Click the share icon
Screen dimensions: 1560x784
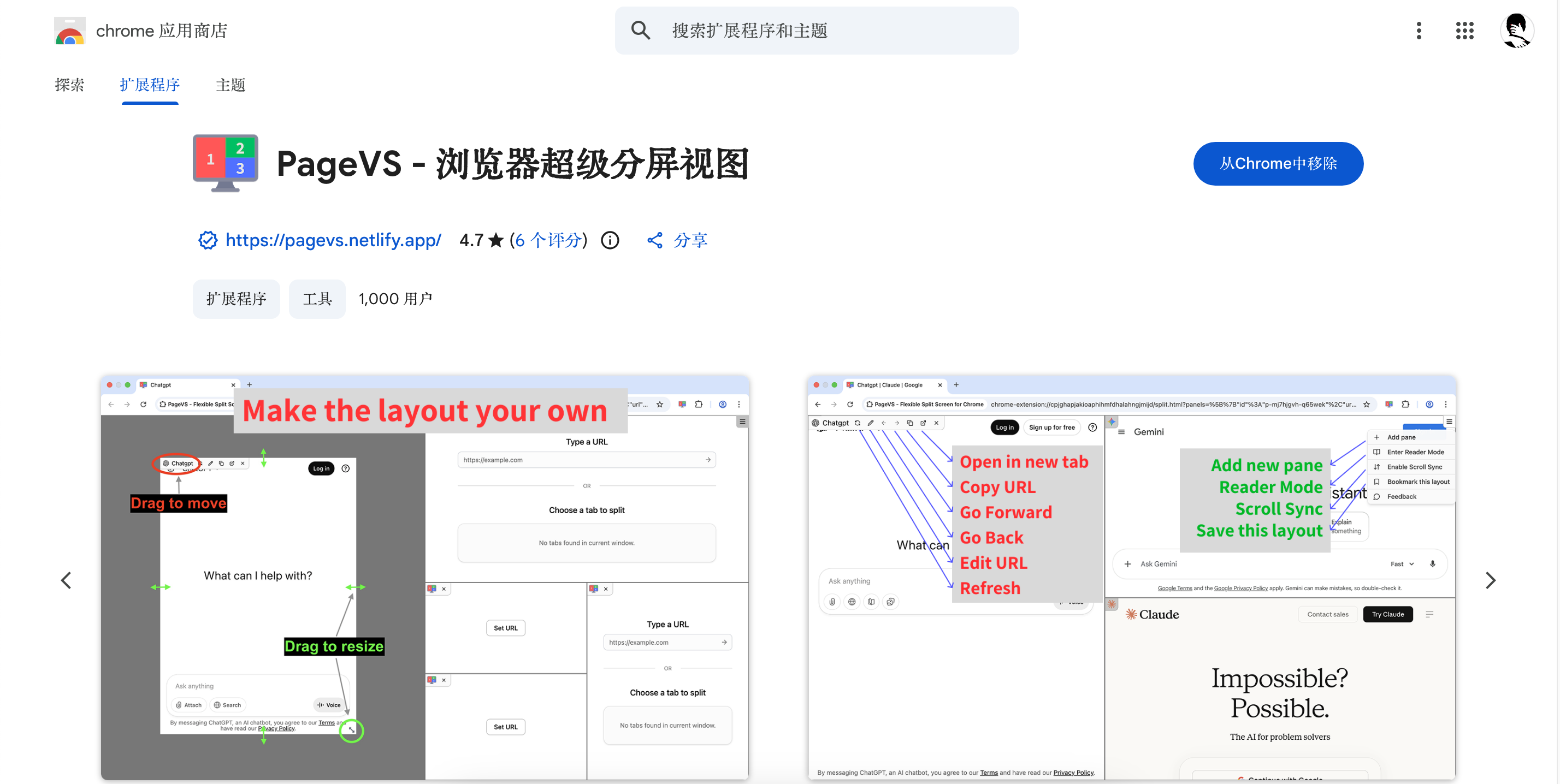[654, 240]
